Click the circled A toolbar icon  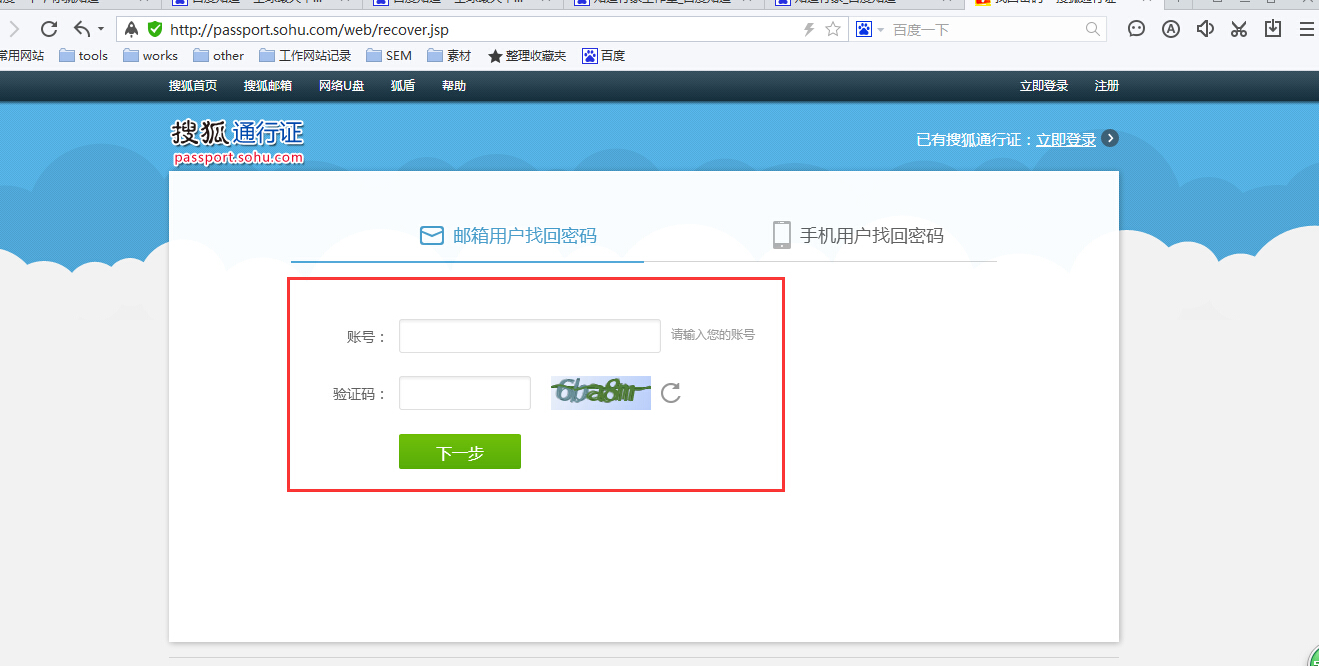[x=1171, y=29]
